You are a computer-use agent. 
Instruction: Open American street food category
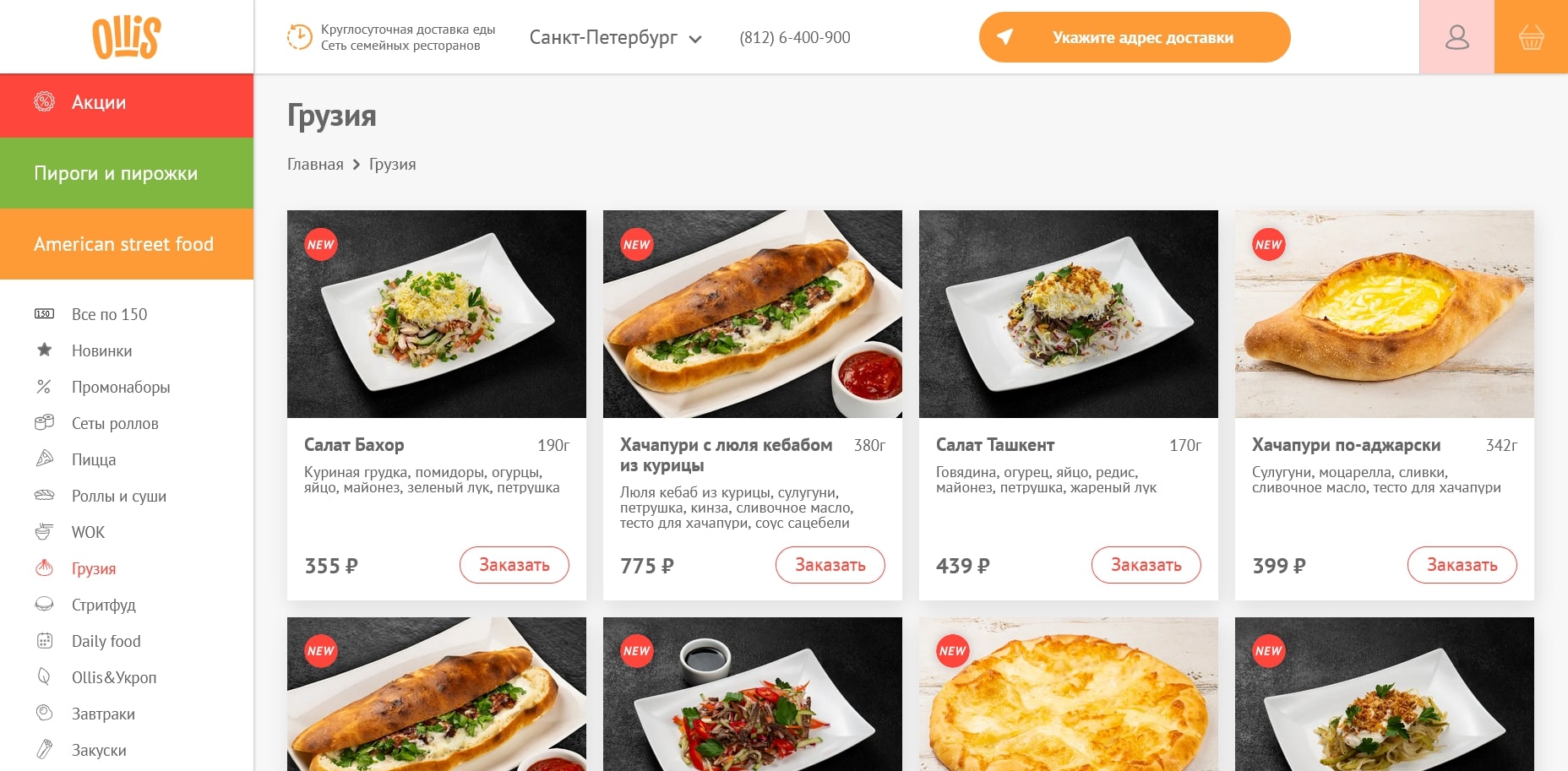click(x=127, y=244)
